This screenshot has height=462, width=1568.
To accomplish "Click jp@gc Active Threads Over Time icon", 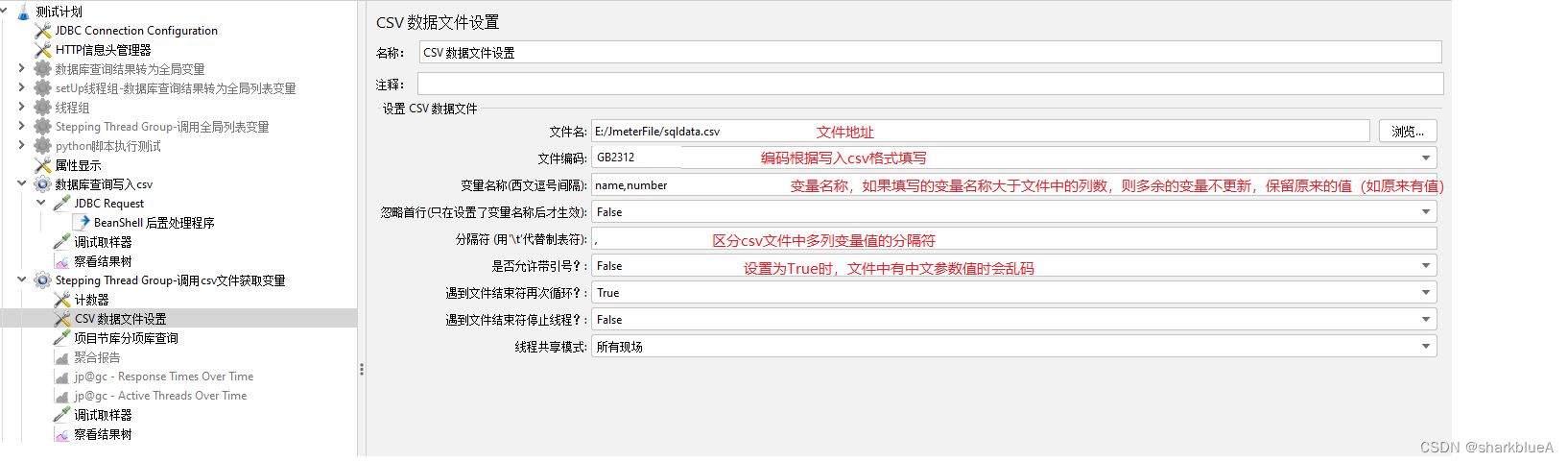I will click(x=62, y=396).
